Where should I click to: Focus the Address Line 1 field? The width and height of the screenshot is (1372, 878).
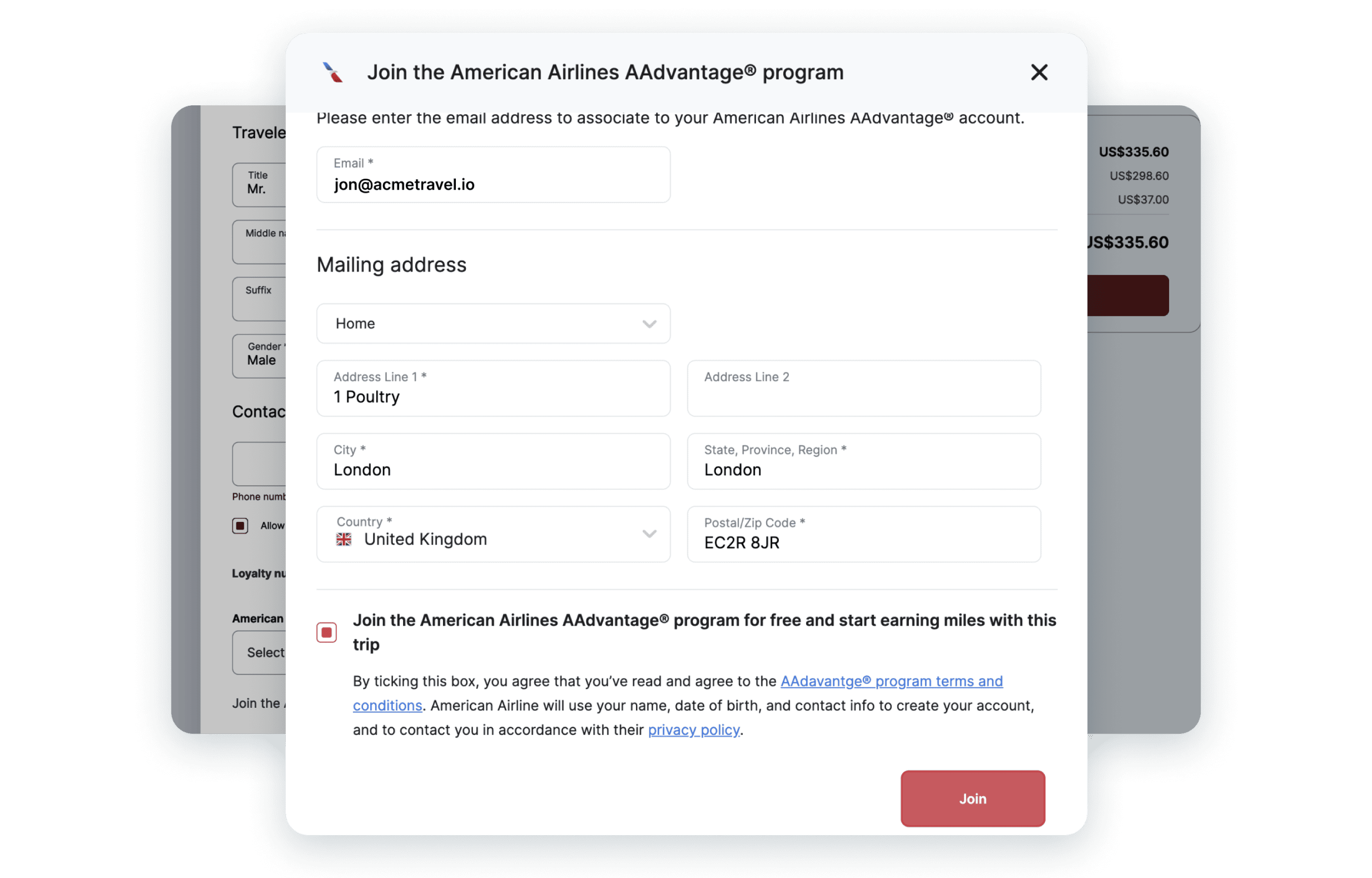pyautogui.click(x=494, y=388)
